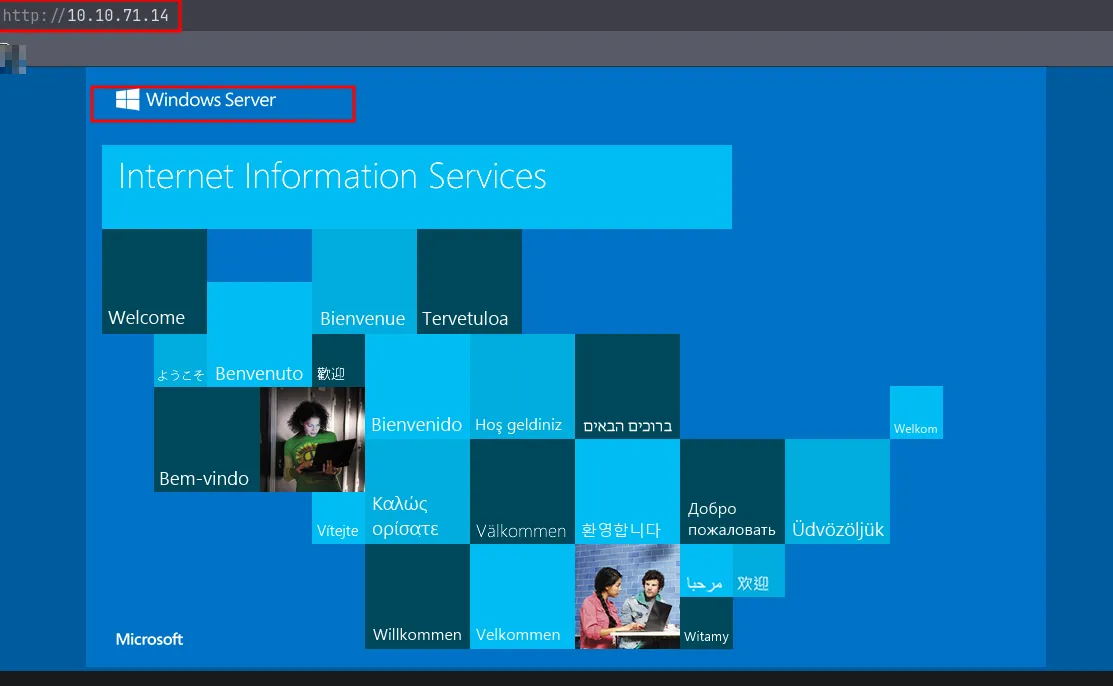1113x686 pixels.
Task: Select the Hungarian Üdvözöljük tile
Action: tap(837, 492)
